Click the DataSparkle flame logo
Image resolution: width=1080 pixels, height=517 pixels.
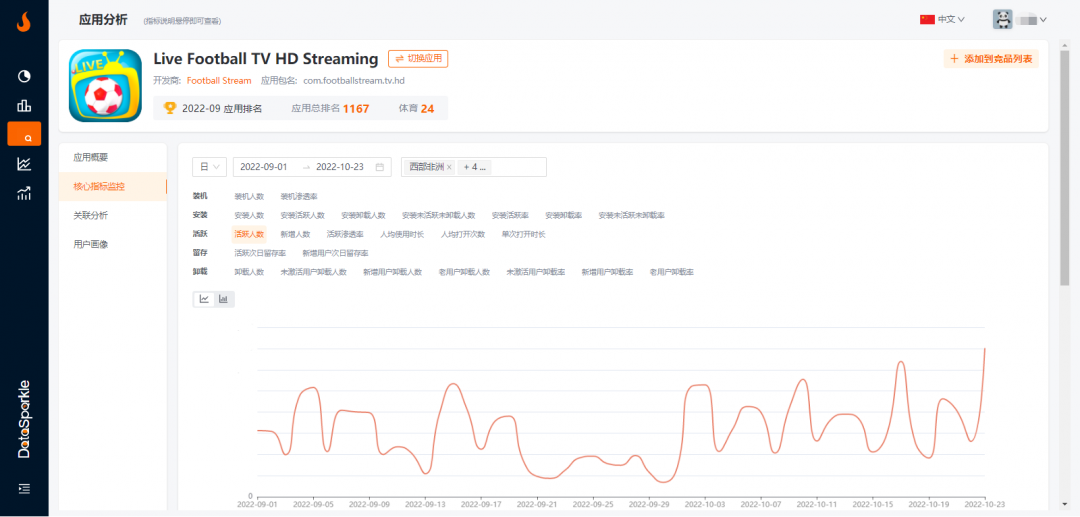pyautogui.click(x=24, y=23)
